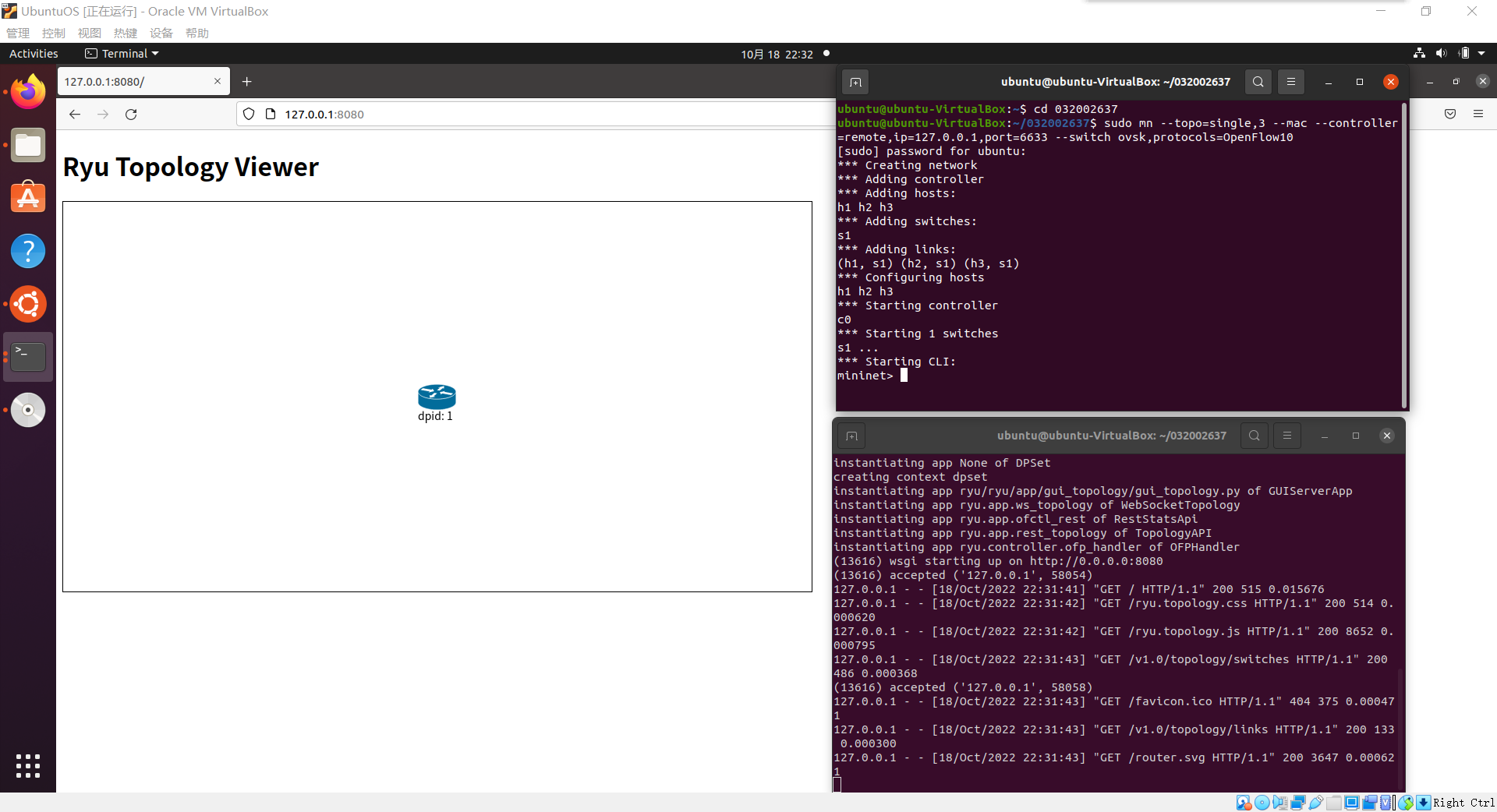This screenshot has height=812, width=1497.
Task: Open the clock showing 10月 18 22:32
Action: coord(777,54)
